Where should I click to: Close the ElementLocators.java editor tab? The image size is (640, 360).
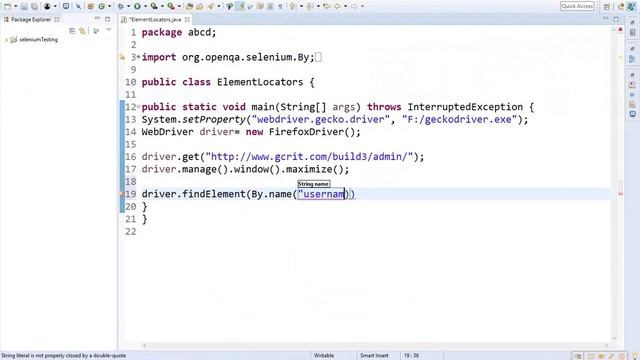coord(187,19)
